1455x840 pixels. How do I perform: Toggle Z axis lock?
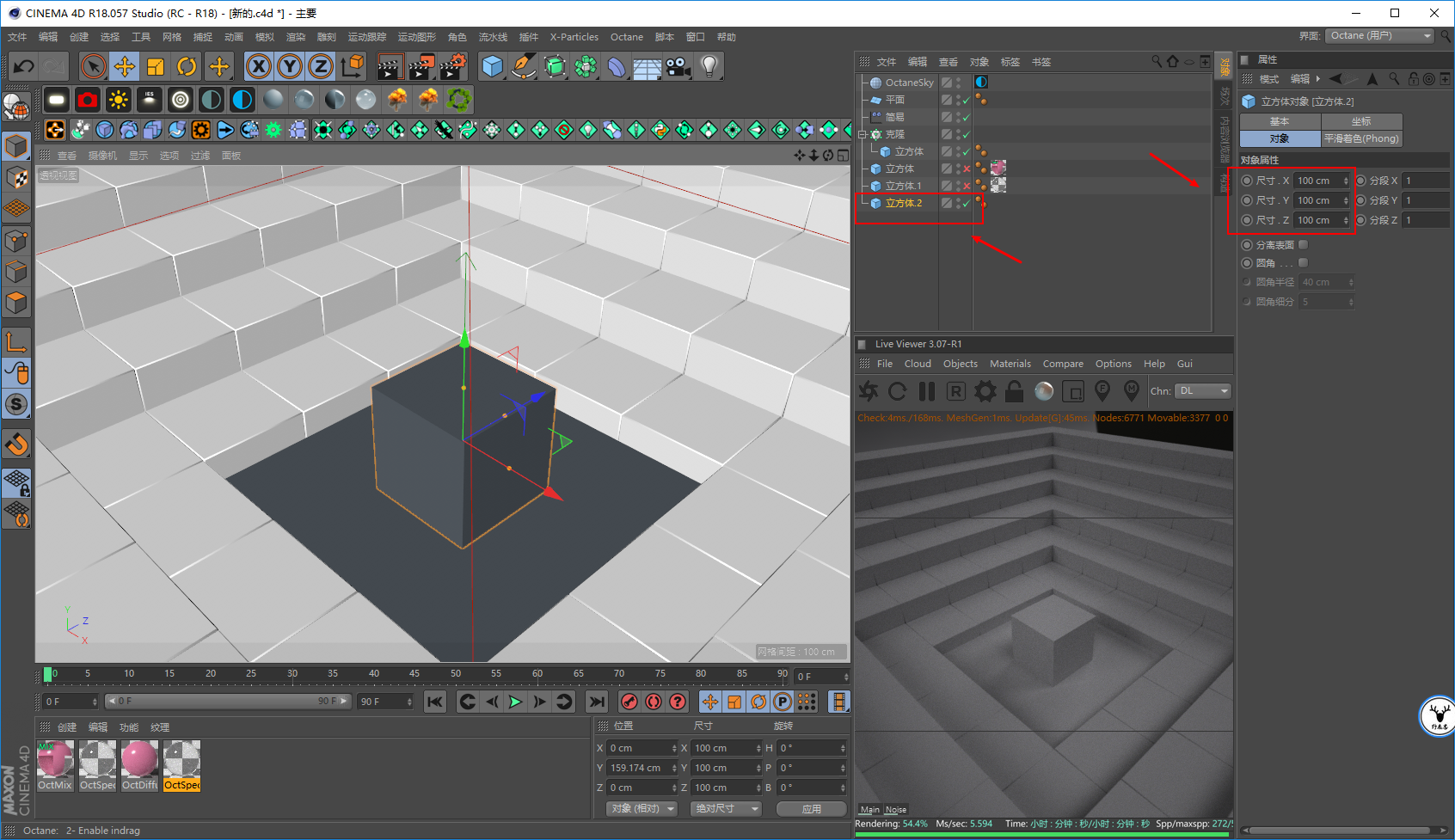click(x=321, y=66)
